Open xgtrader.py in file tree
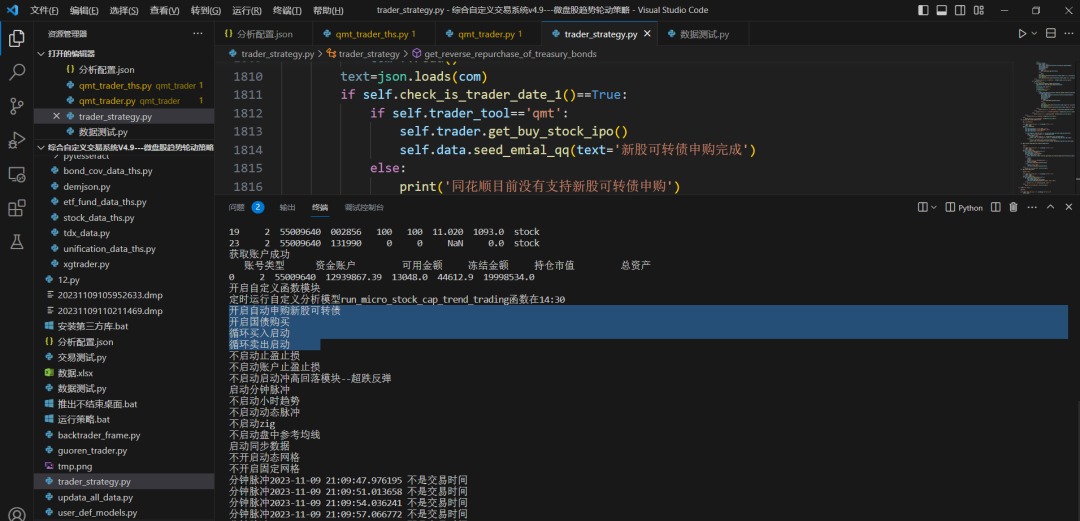Viewport: 1080px width, 521px height. [86, 264]
